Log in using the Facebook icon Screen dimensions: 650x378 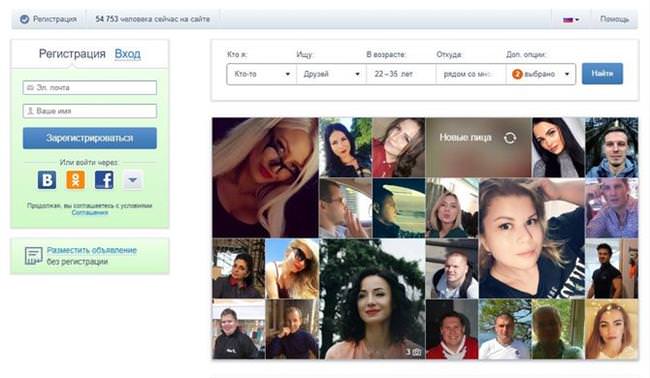click(104, 180)
